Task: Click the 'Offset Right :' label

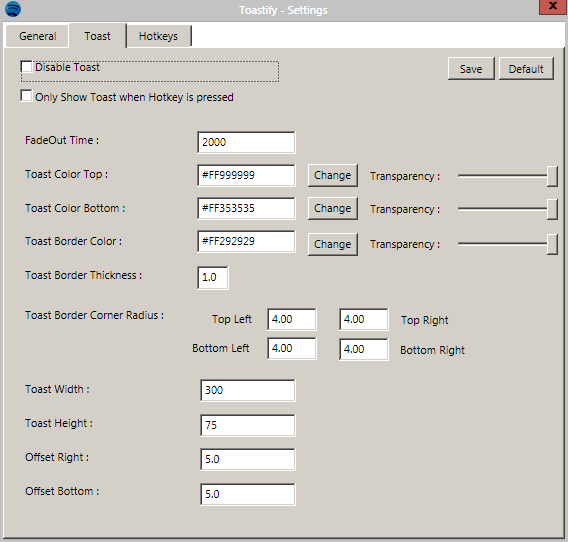Action: (57, 457)
